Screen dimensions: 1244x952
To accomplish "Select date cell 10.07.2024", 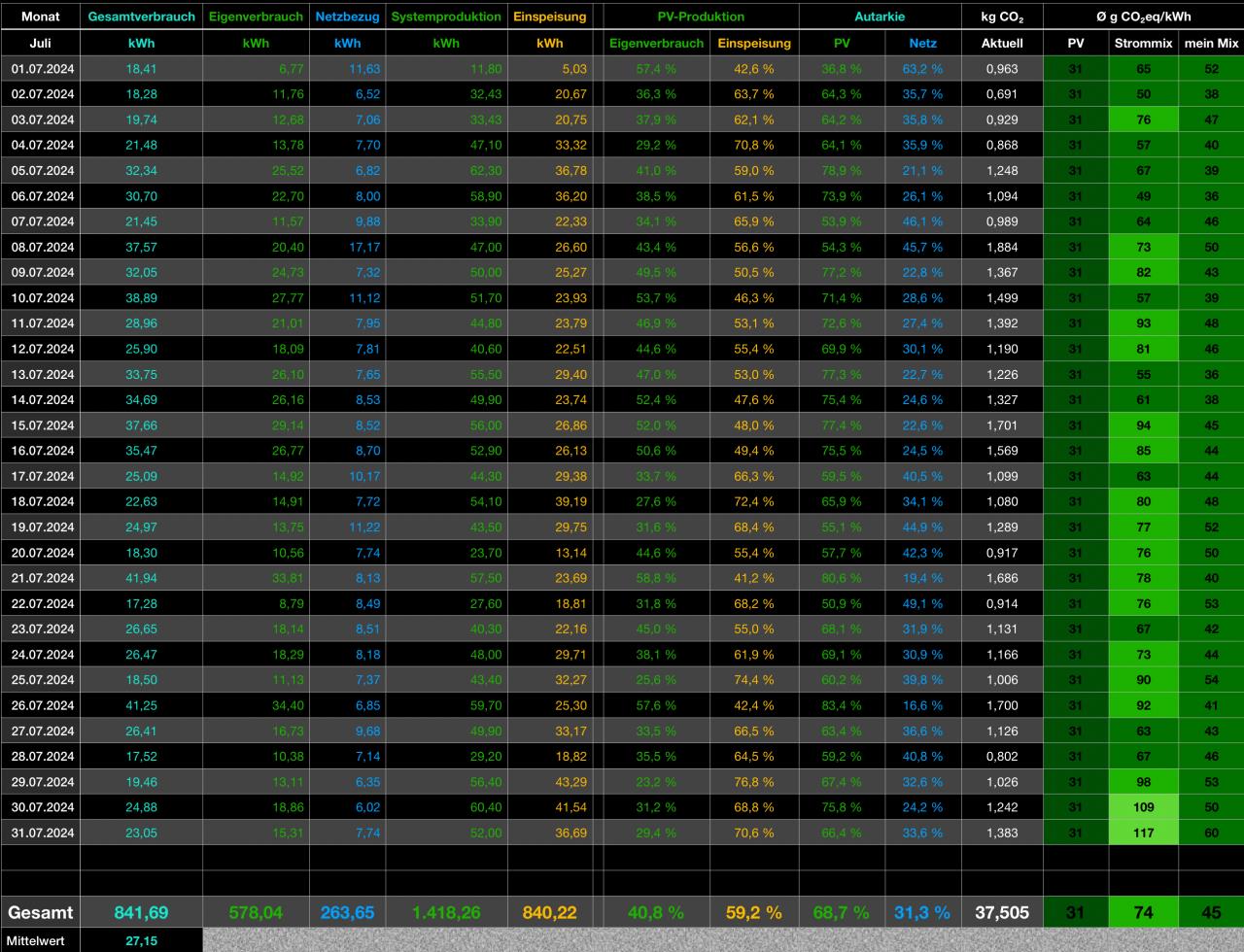I will 40,298.
